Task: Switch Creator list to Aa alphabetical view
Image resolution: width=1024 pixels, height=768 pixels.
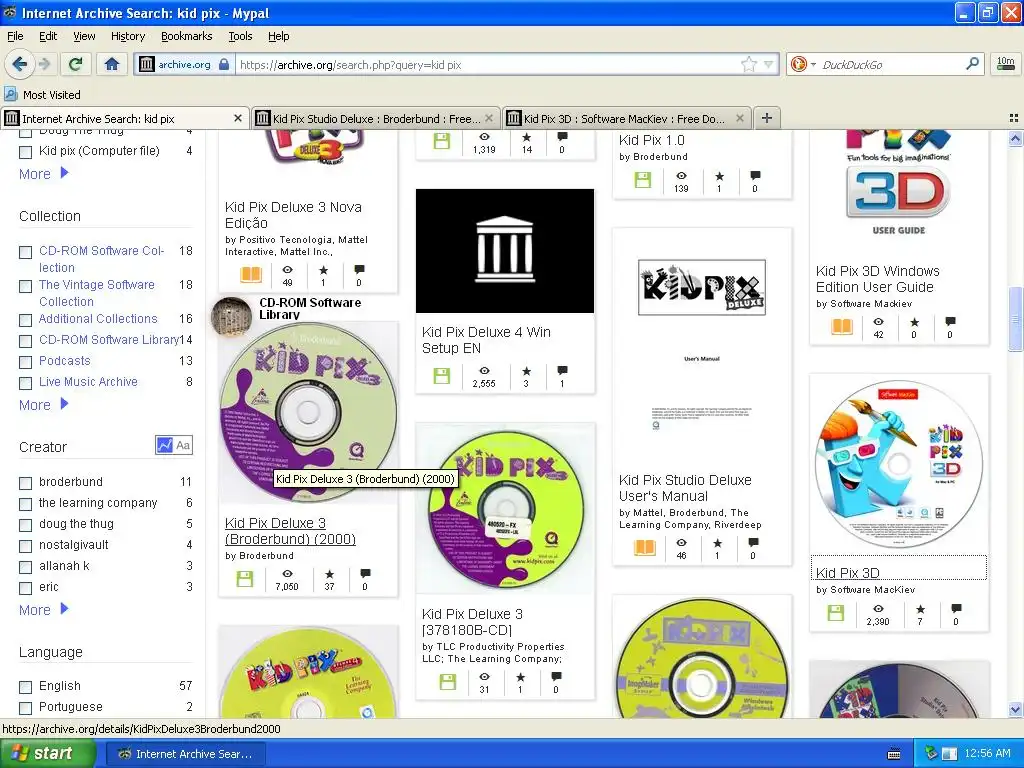Action: 184,445
